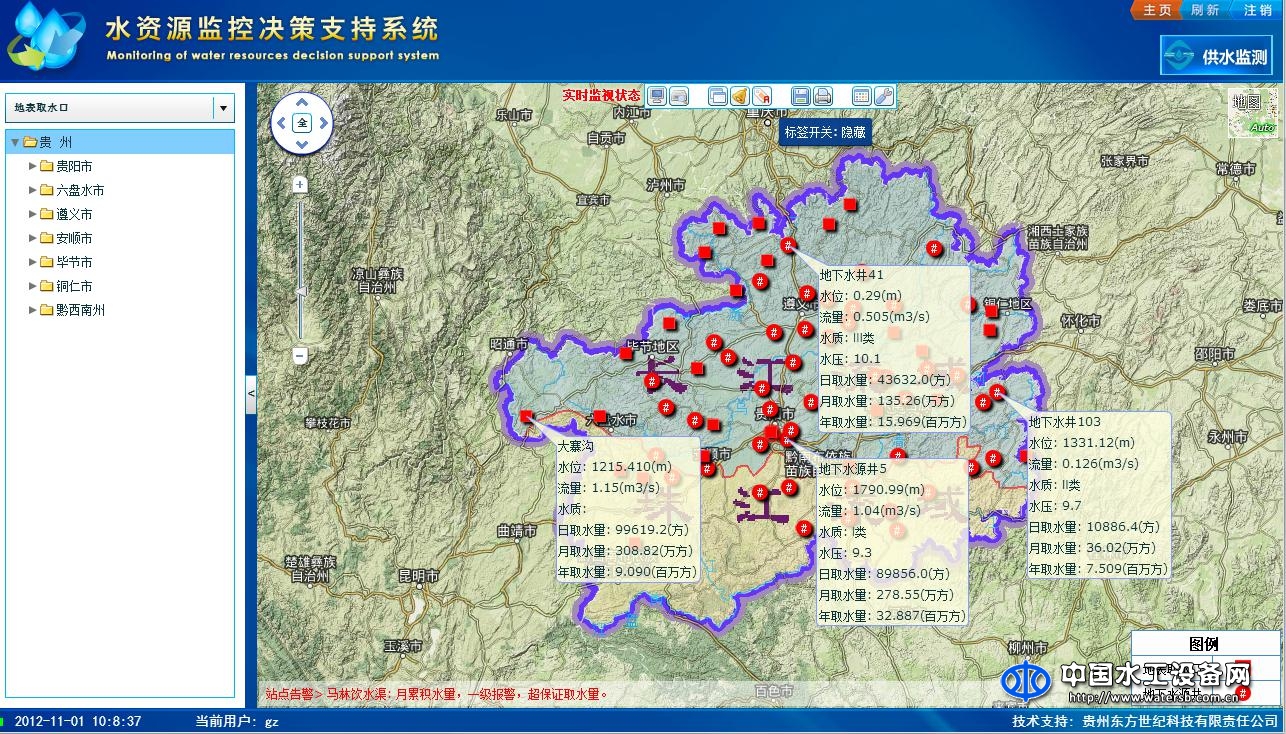Open the 地表取水口 dropdown list

tap(223, 108)
